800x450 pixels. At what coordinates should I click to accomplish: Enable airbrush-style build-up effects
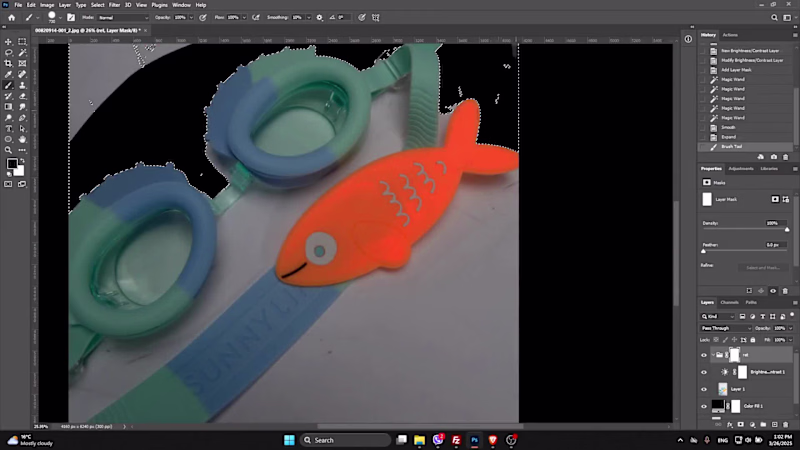click(256, 17)
